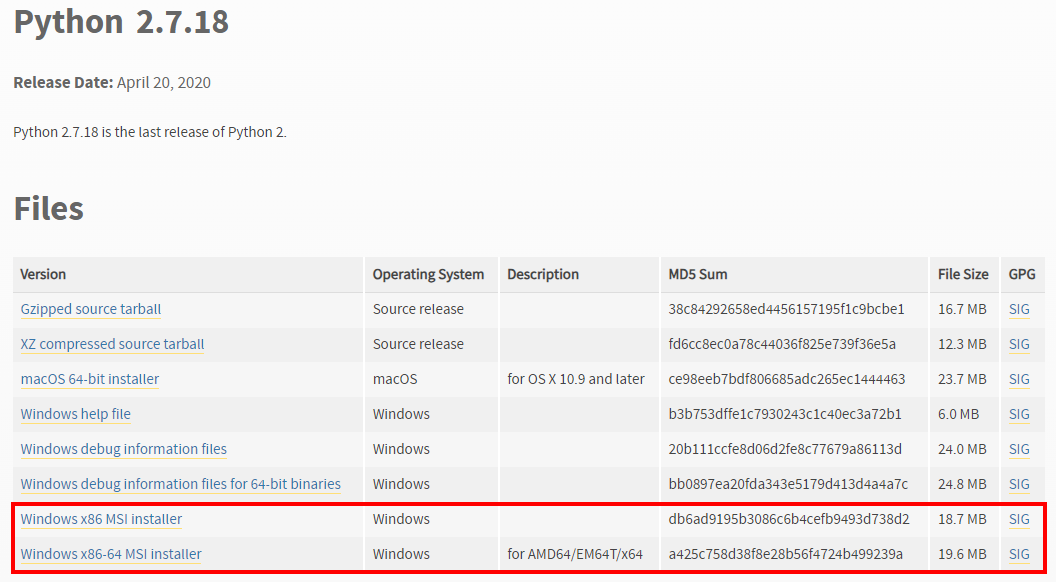Select MD5 sum ce98eeb7bdf806685adc265ec1444463
This screenshot has height=582, width=1056.
click(787, 379)
